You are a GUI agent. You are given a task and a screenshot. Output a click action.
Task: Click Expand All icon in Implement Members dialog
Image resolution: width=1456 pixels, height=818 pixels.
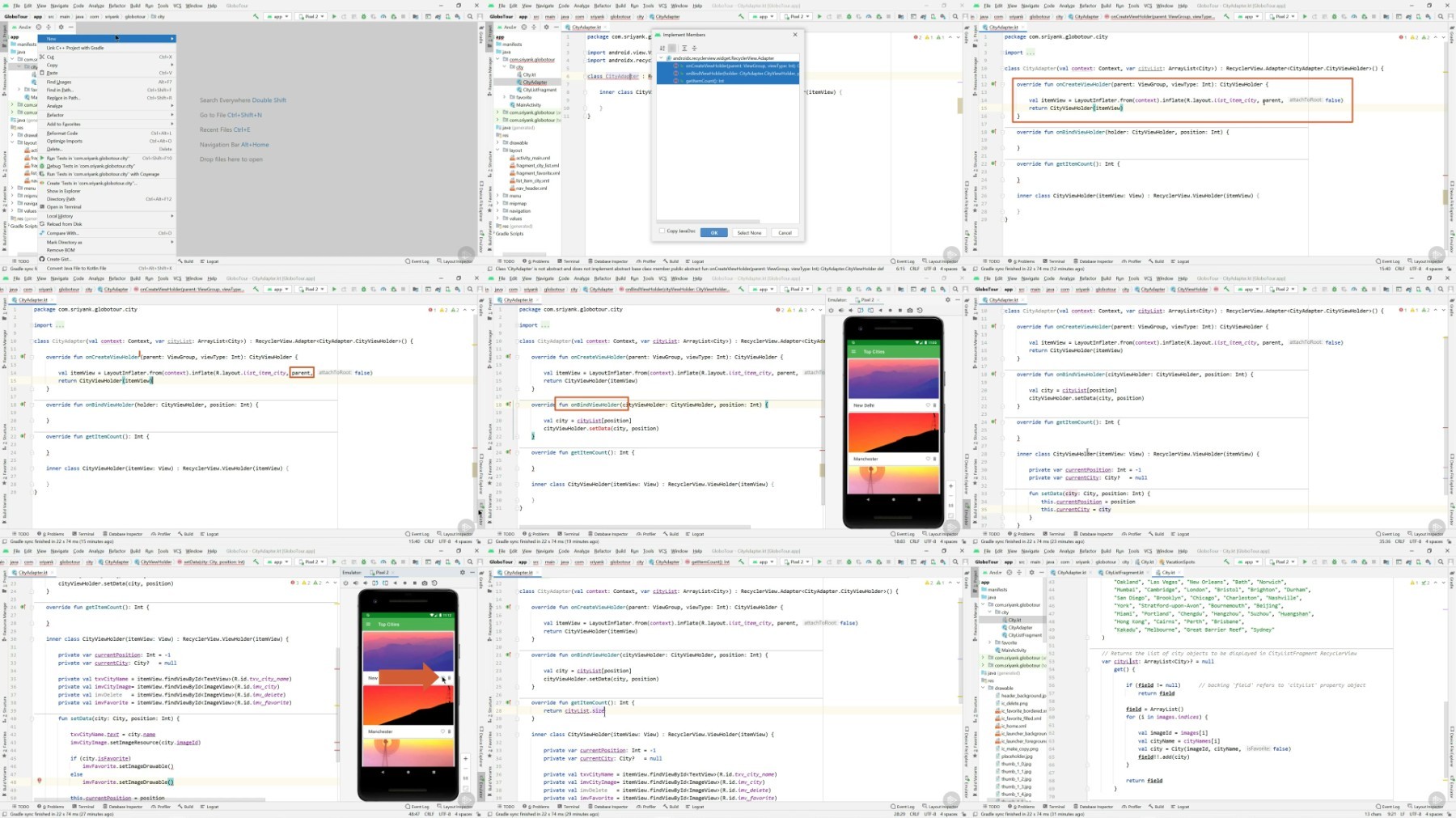pyautogui.click(x=684, y=48)
